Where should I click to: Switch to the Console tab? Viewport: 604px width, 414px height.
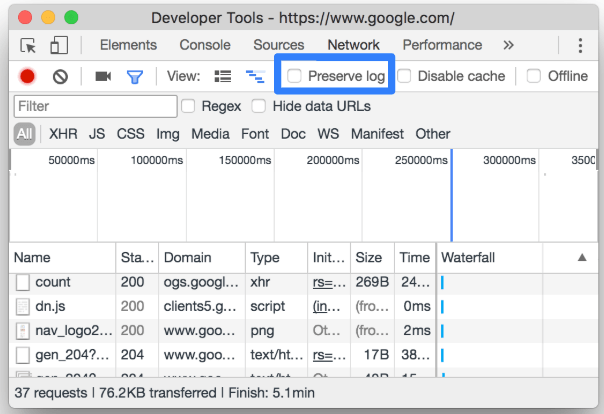tap(205, 45)
